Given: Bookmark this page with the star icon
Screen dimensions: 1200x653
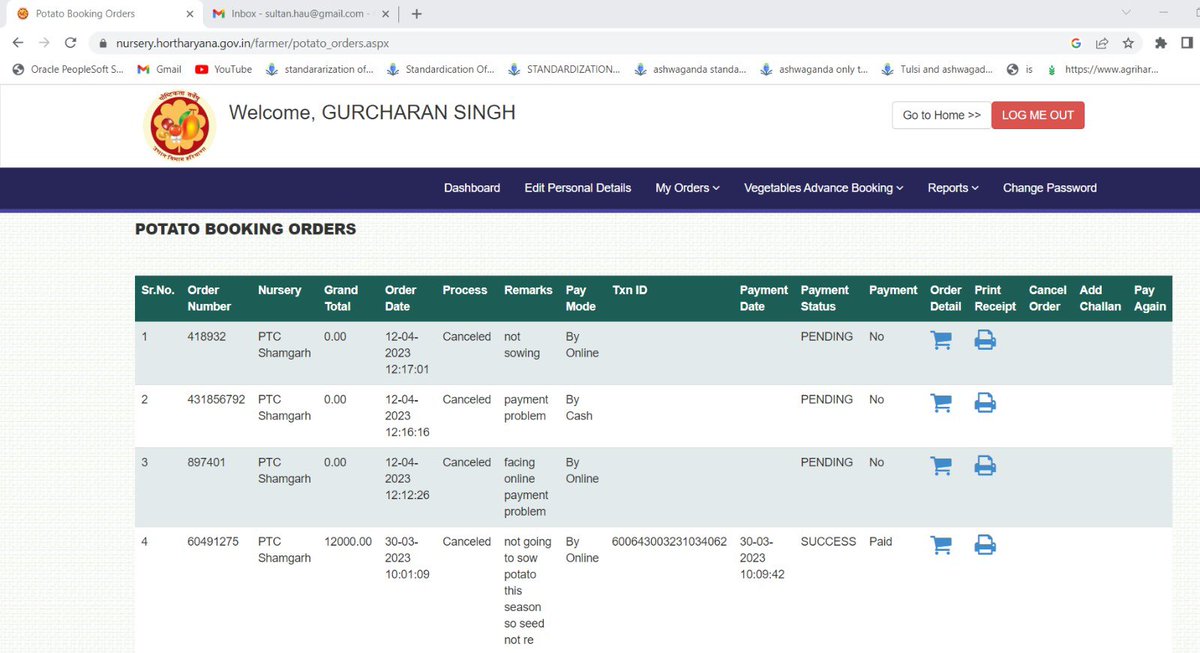Looking at the screenshot, I should pyautogui.click(x=1127, y=43).
